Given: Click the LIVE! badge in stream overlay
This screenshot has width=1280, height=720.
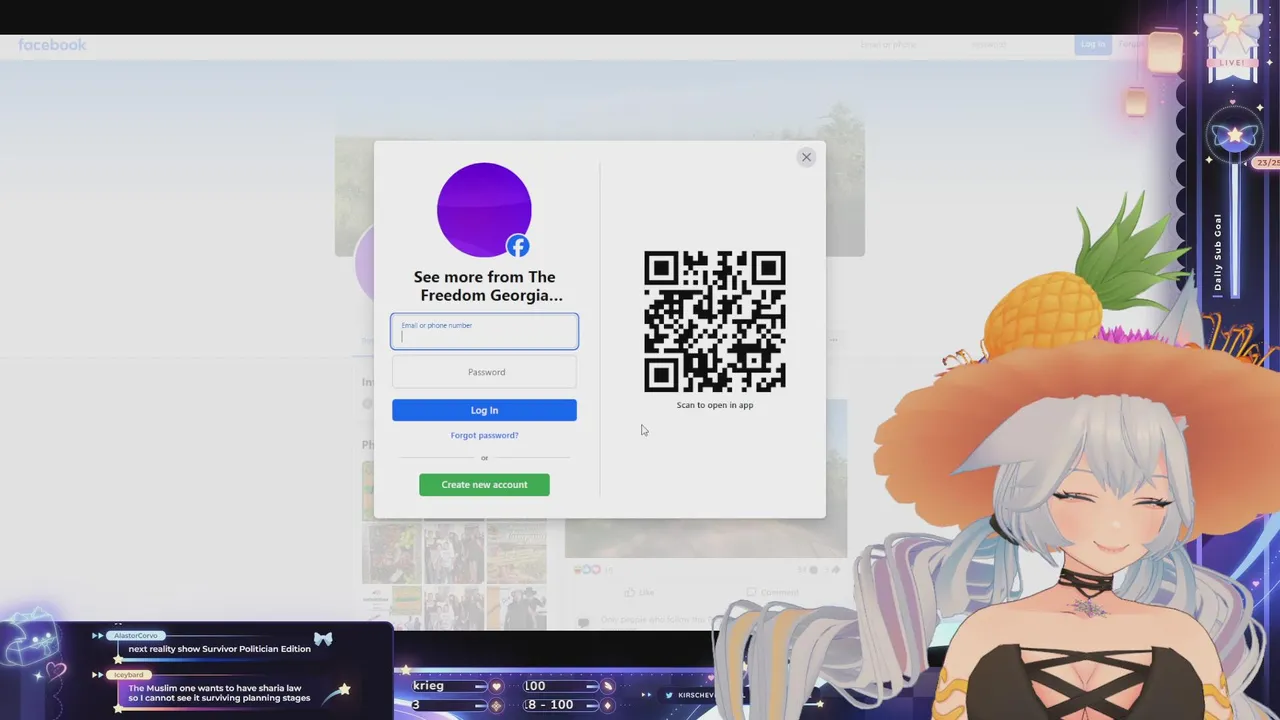Looking at the screenshot, I should click(x=1232, y=62).
